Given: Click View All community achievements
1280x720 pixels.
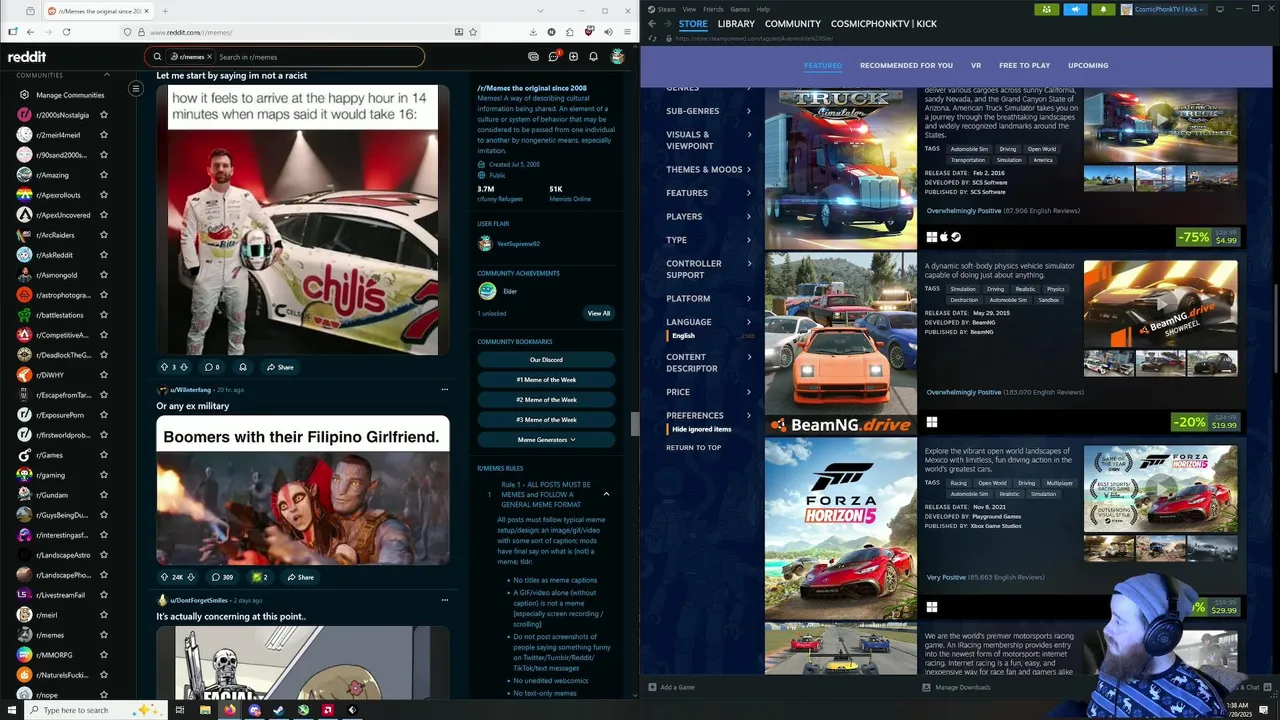Looking at the screenshot, I should pos(598,313).
